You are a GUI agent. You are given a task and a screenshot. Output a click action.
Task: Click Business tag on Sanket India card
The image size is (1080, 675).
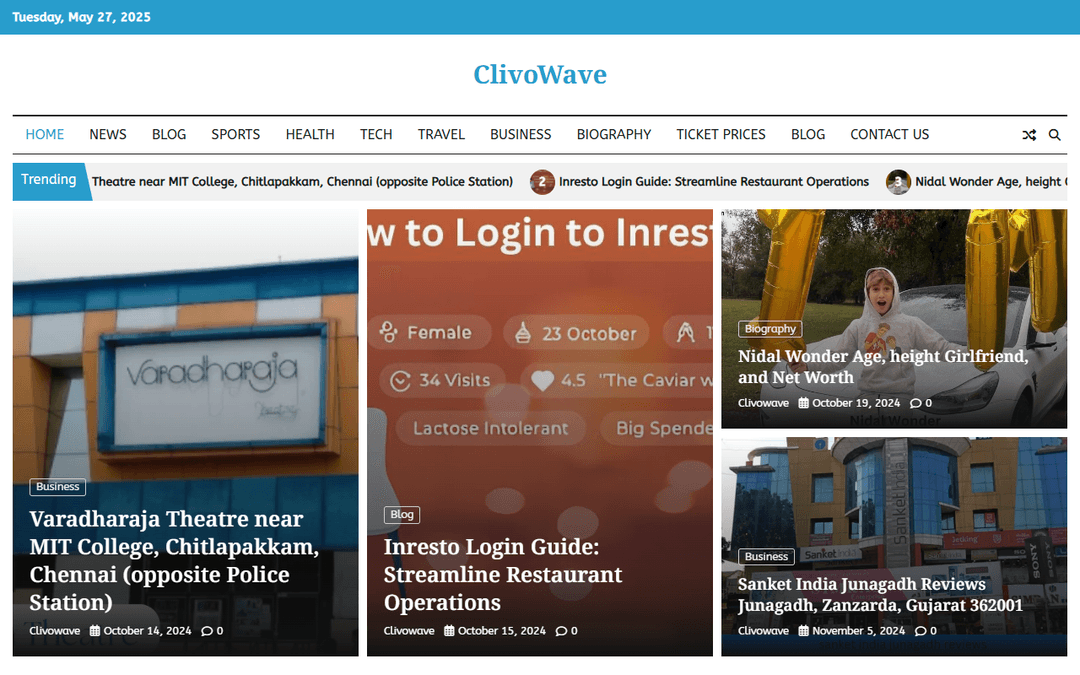(x=767, y=557)
